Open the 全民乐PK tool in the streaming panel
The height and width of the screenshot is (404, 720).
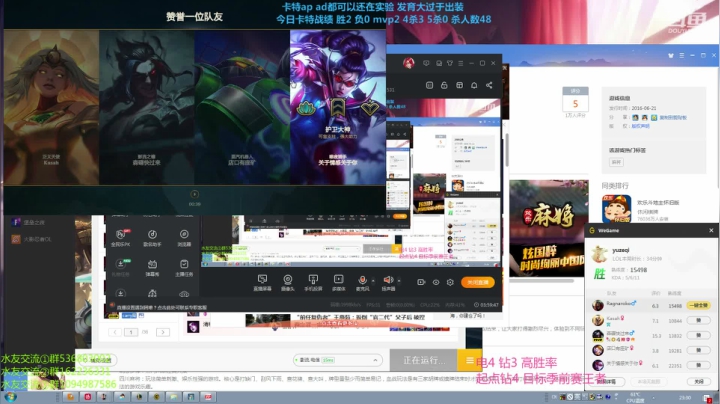[x=120, y=238]
